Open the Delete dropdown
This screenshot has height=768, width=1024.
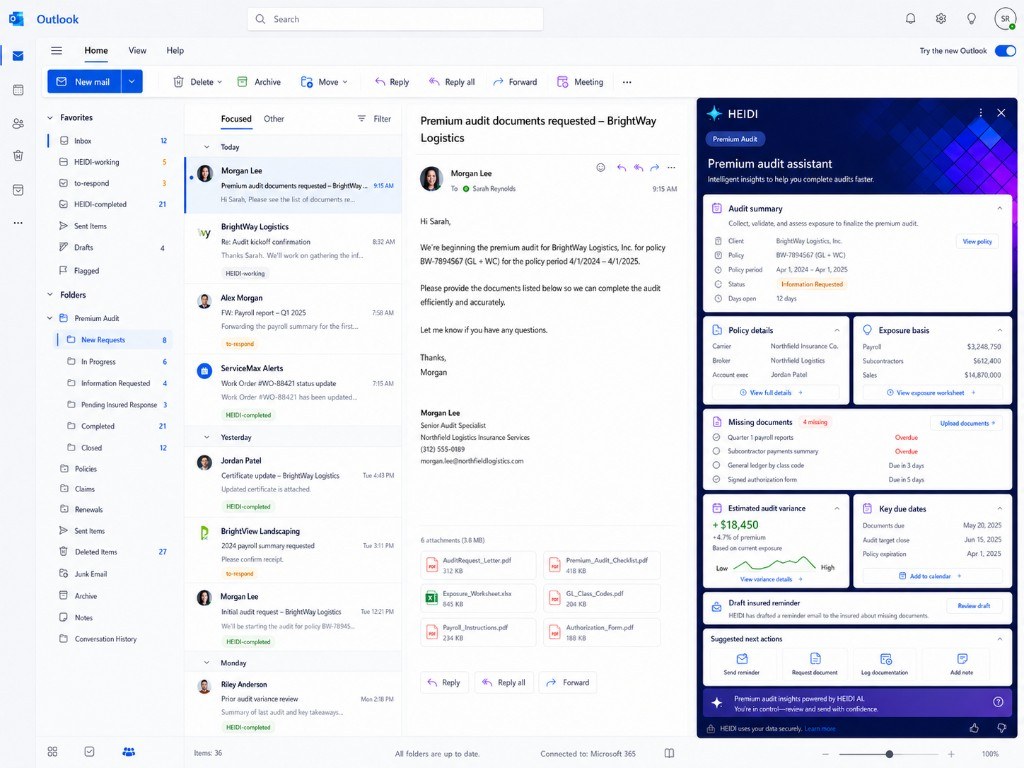pyautogui.click(x=219, y=82)
